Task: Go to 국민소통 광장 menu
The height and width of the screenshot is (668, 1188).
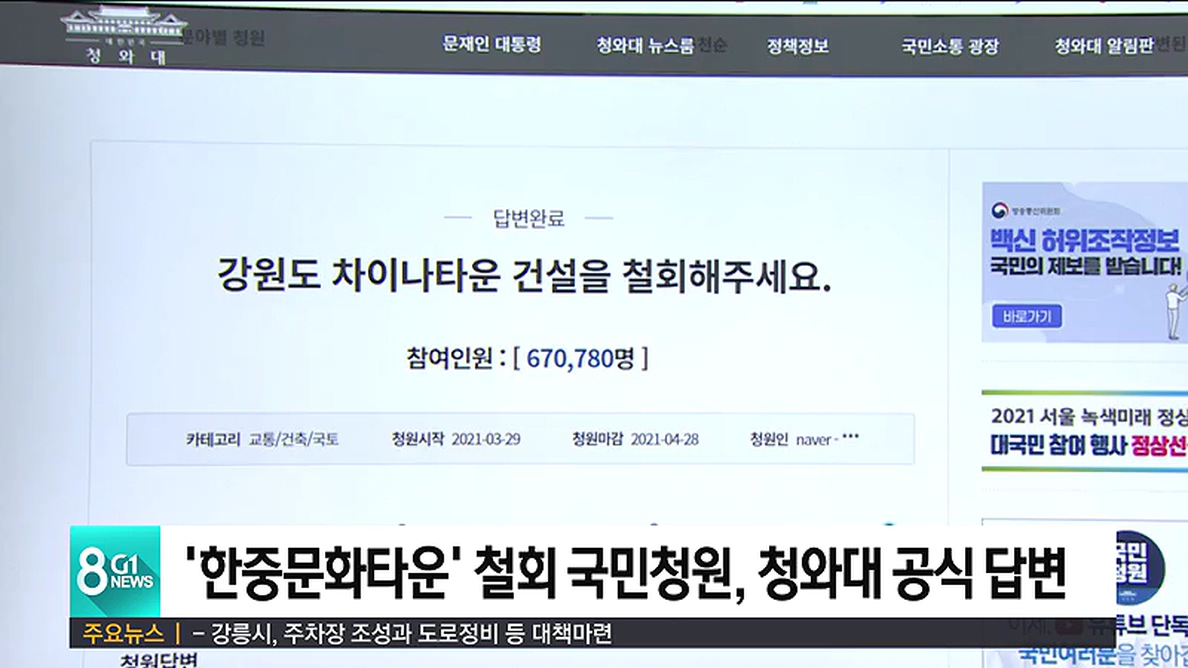Action: (949, 46)
